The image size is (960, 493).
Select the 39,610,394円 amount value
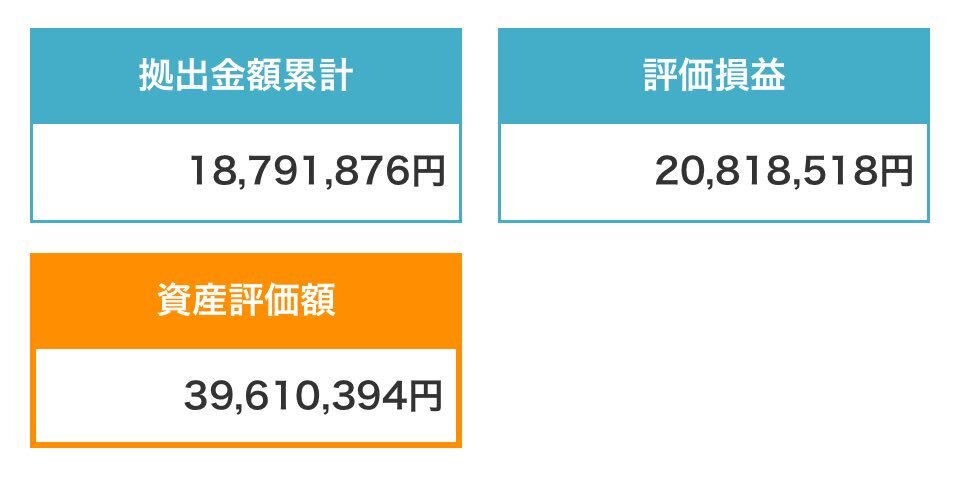313,396
